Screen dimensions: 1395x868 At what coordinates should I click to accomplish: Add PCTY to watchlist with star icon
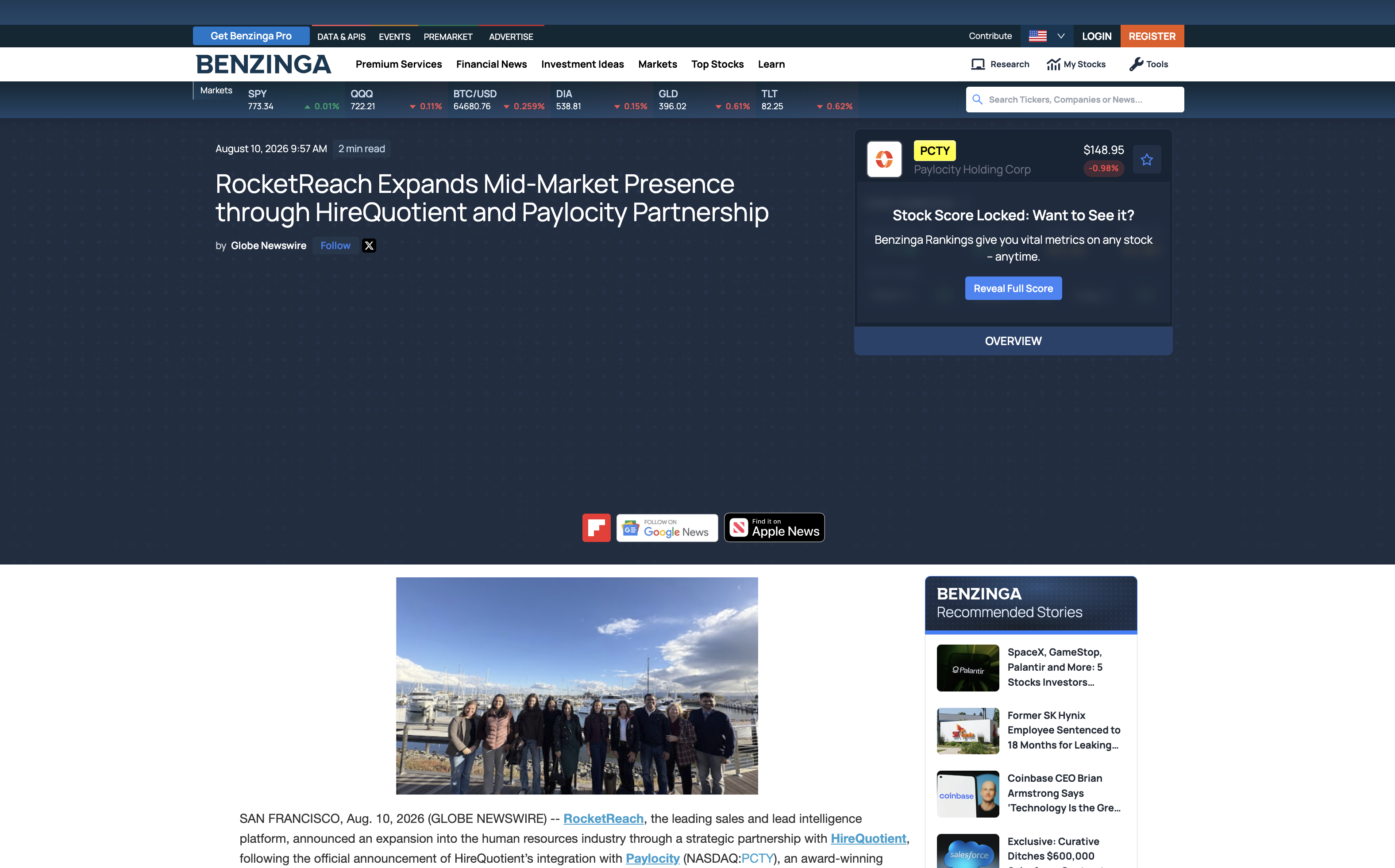pos(1147,160)
